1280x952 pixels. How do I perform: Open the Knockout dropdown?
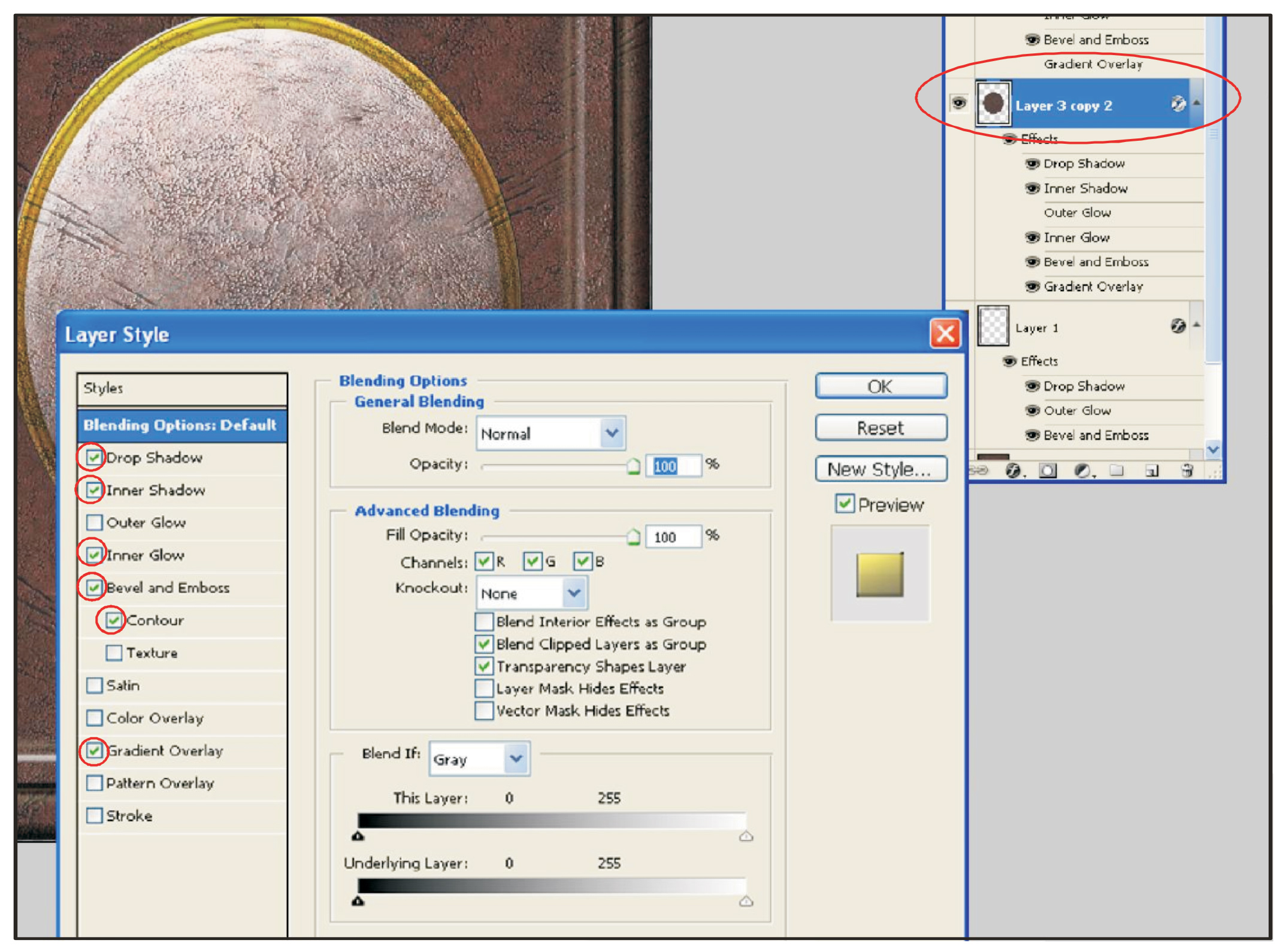click(x=574, y=593)
